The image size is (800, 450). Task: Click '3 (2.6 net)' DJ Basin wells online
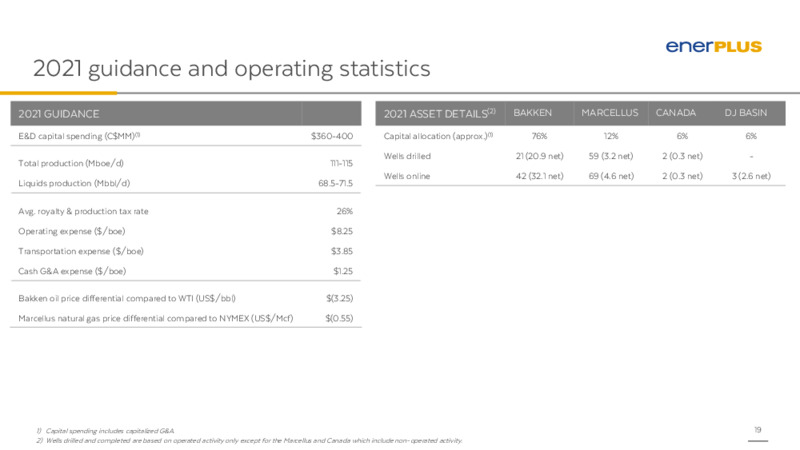751,176
